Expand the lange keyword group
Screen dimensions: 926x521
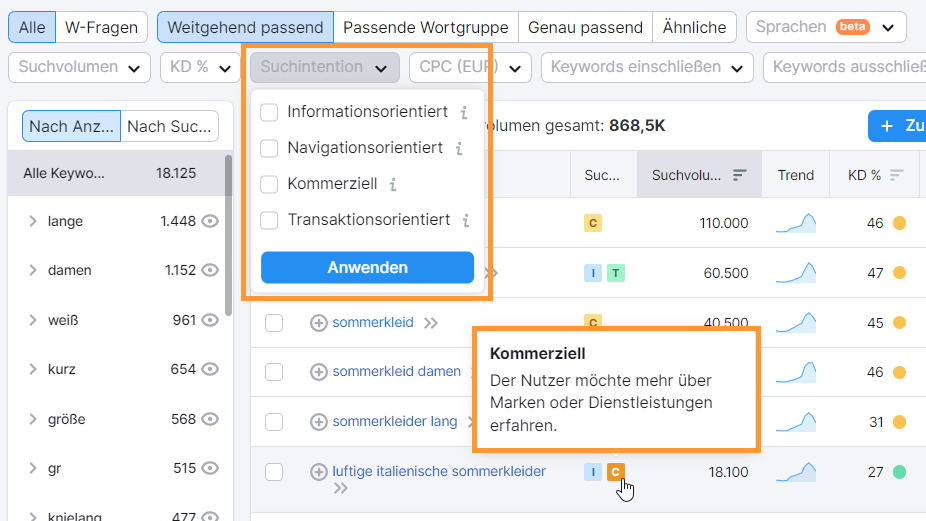point(32,222)
